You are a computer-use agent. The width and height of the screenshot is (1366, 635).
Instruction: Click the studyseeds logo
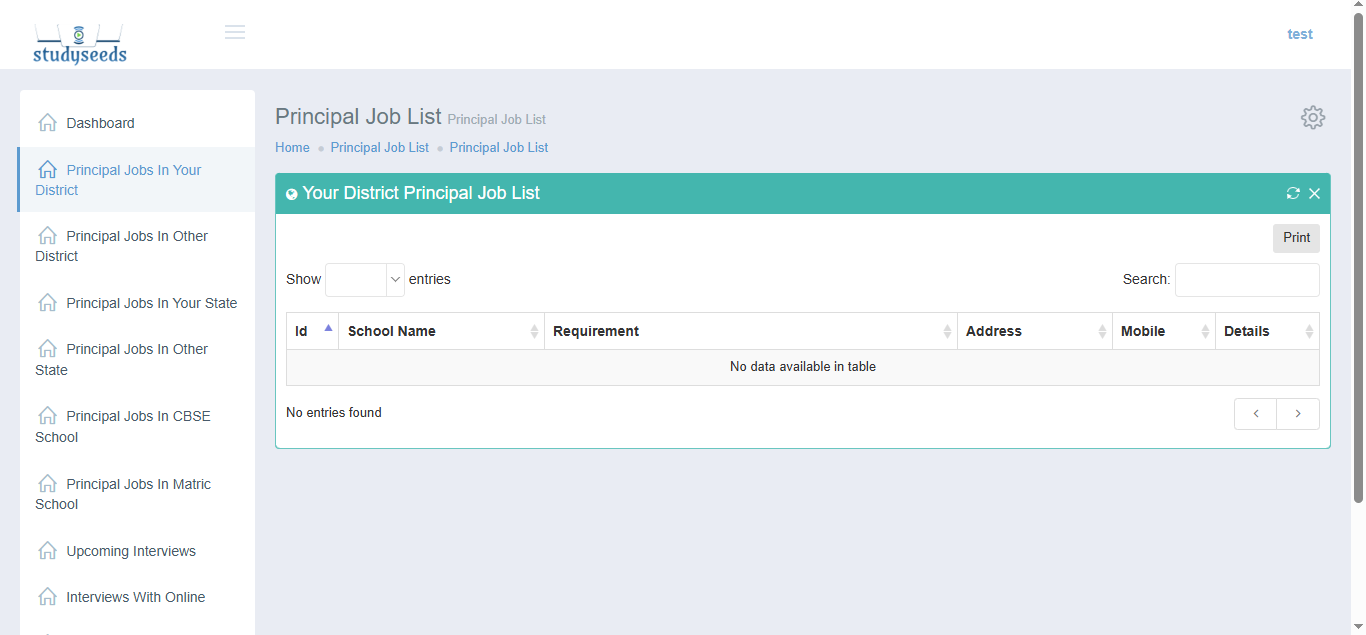[80, 44]
